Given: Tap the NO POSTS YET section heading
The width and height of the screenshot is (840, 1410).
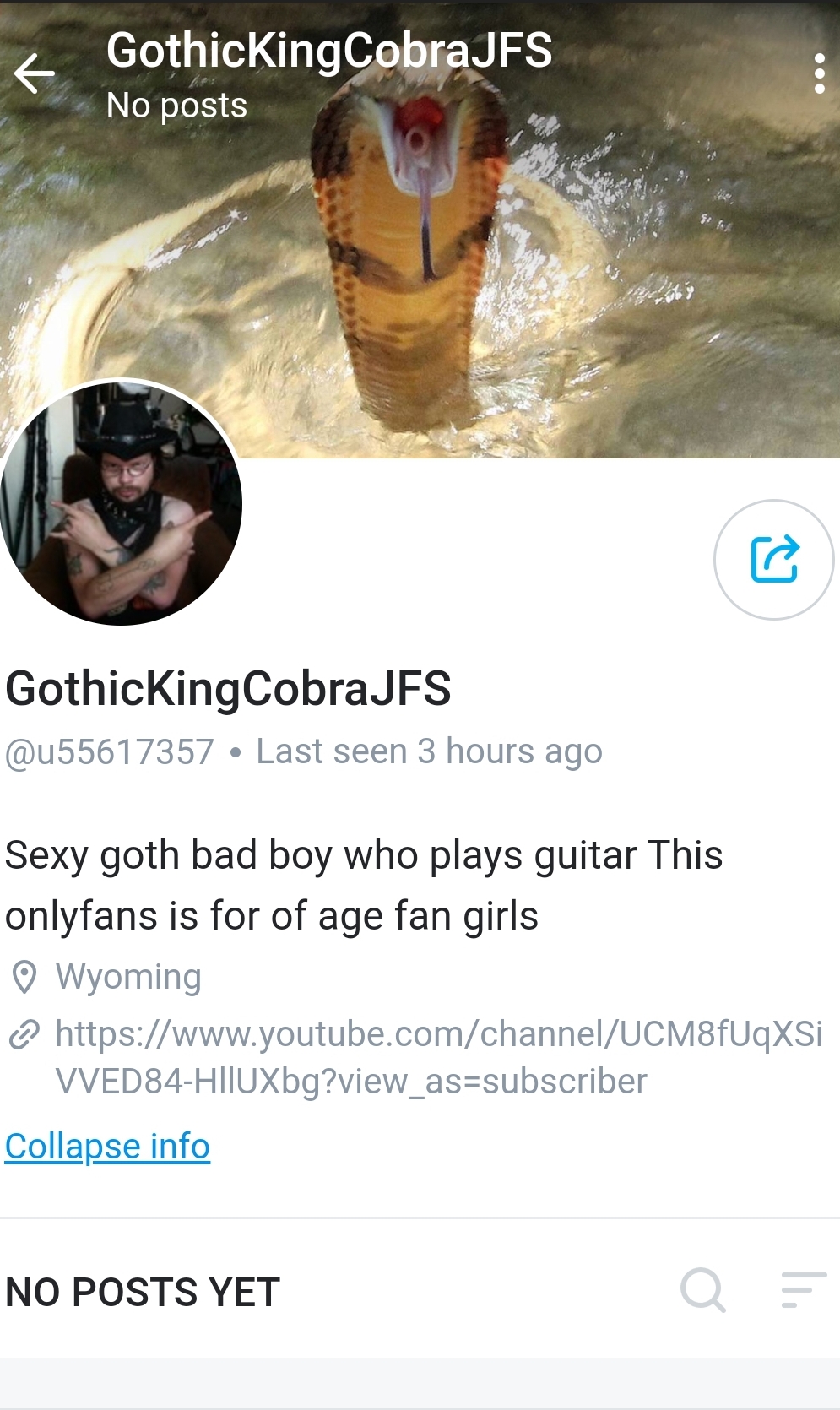Looking at the screenshot, I should (143, 1292).
